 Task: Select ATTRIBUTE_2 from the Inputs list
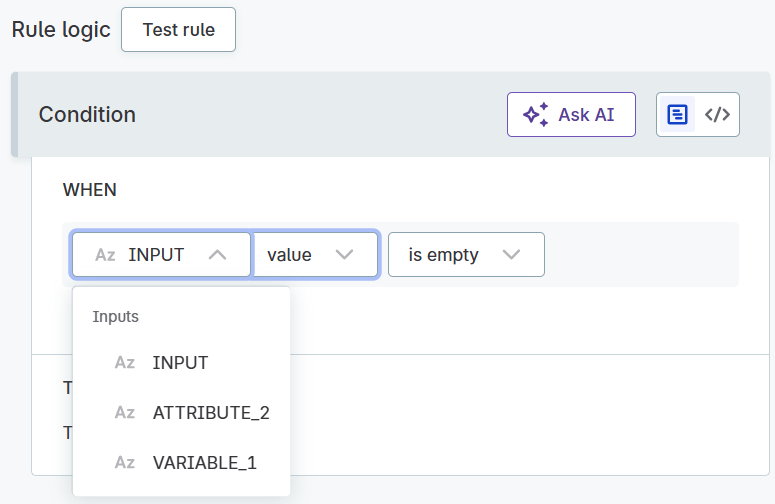181,413
